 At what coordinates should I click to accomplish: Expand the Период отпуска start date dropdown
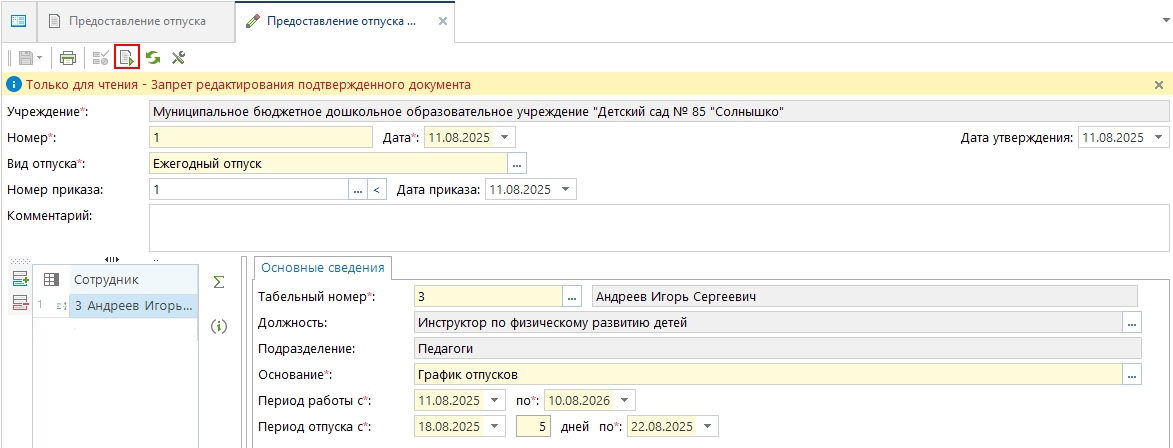[x=497, y=427]
